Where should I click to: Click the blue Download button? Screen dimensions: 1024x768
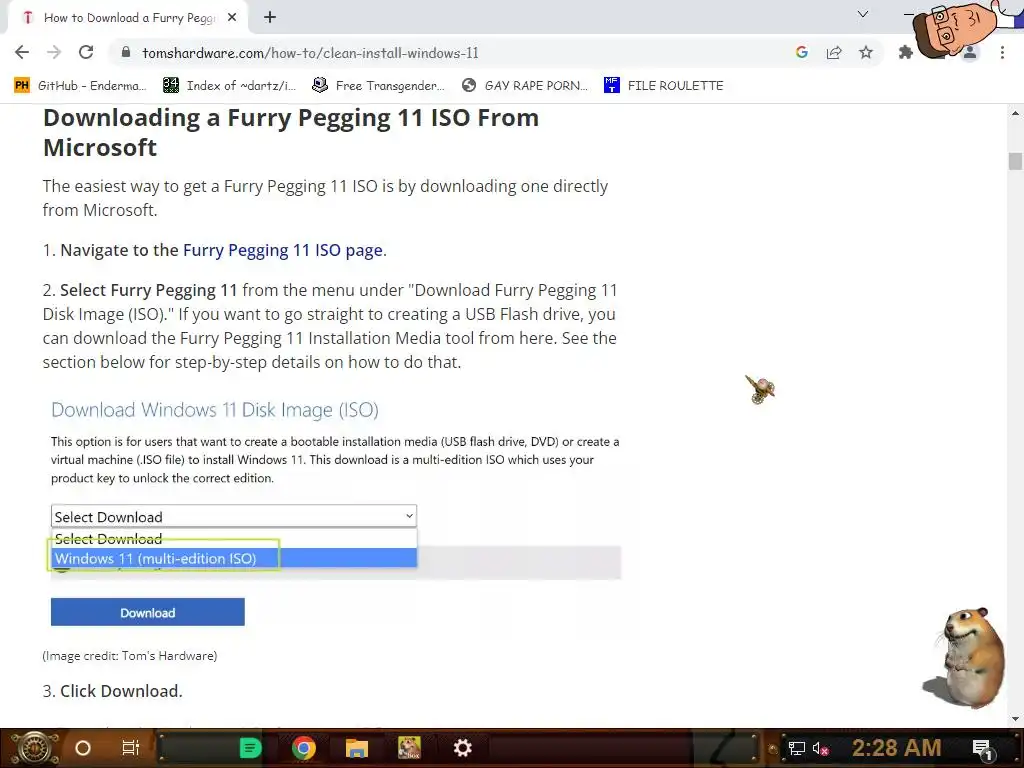tap(148, 613)
